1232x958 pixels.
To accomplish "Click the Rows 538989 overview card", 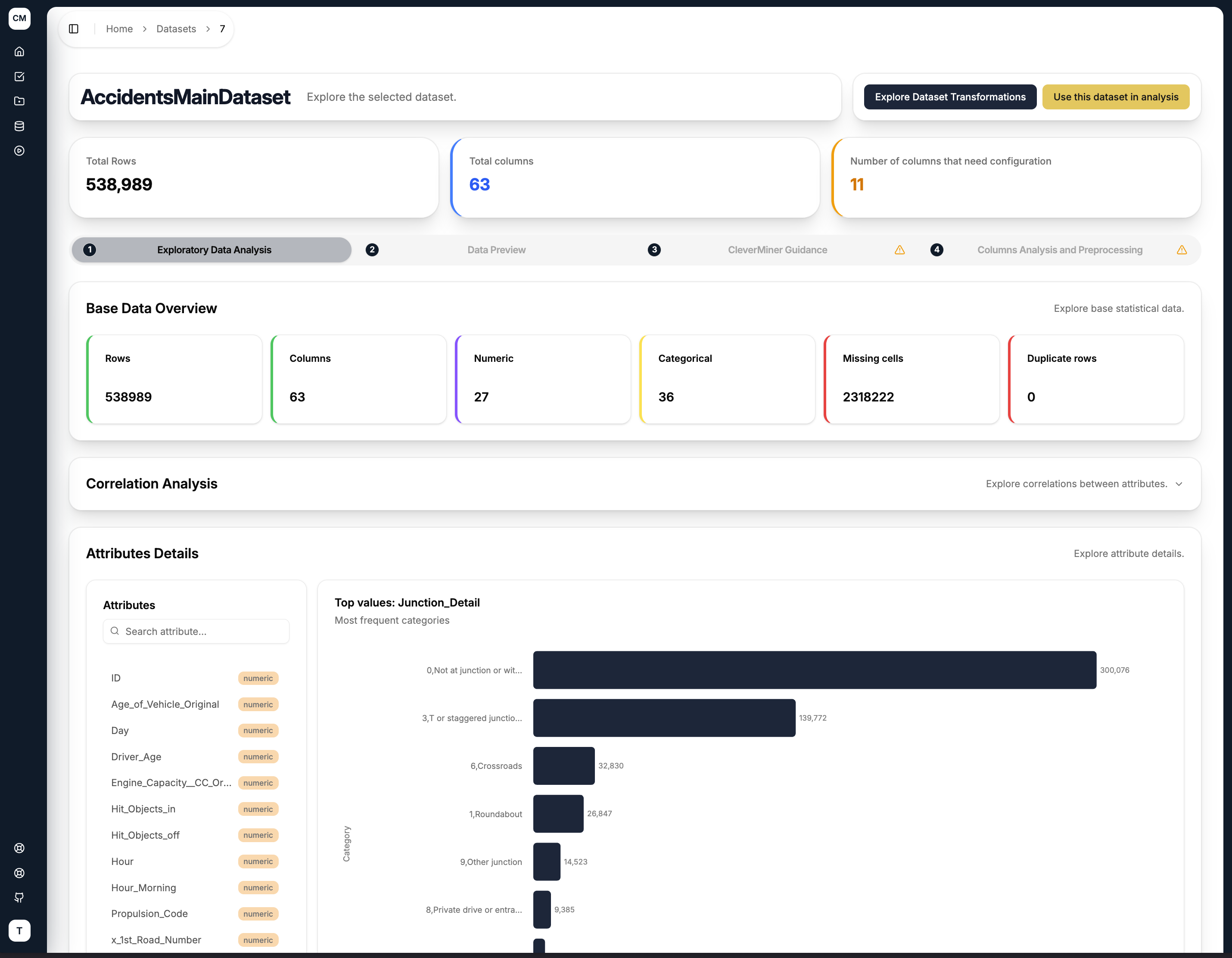I will coord(174,379).
